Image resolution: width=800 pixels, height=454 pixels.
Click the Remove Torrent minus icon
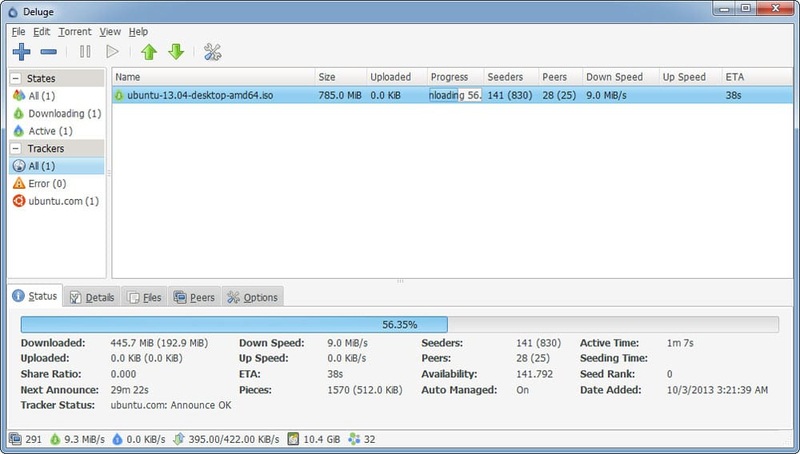48,51
